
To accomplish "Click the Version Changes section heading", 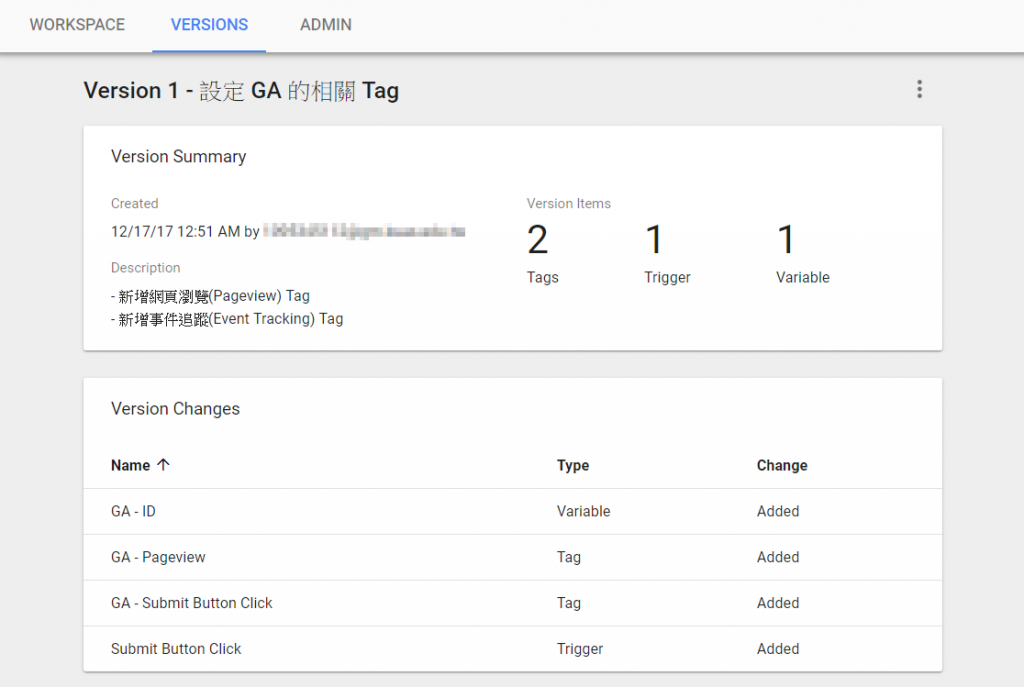I will pyautogui.click(x=176, y=409).
